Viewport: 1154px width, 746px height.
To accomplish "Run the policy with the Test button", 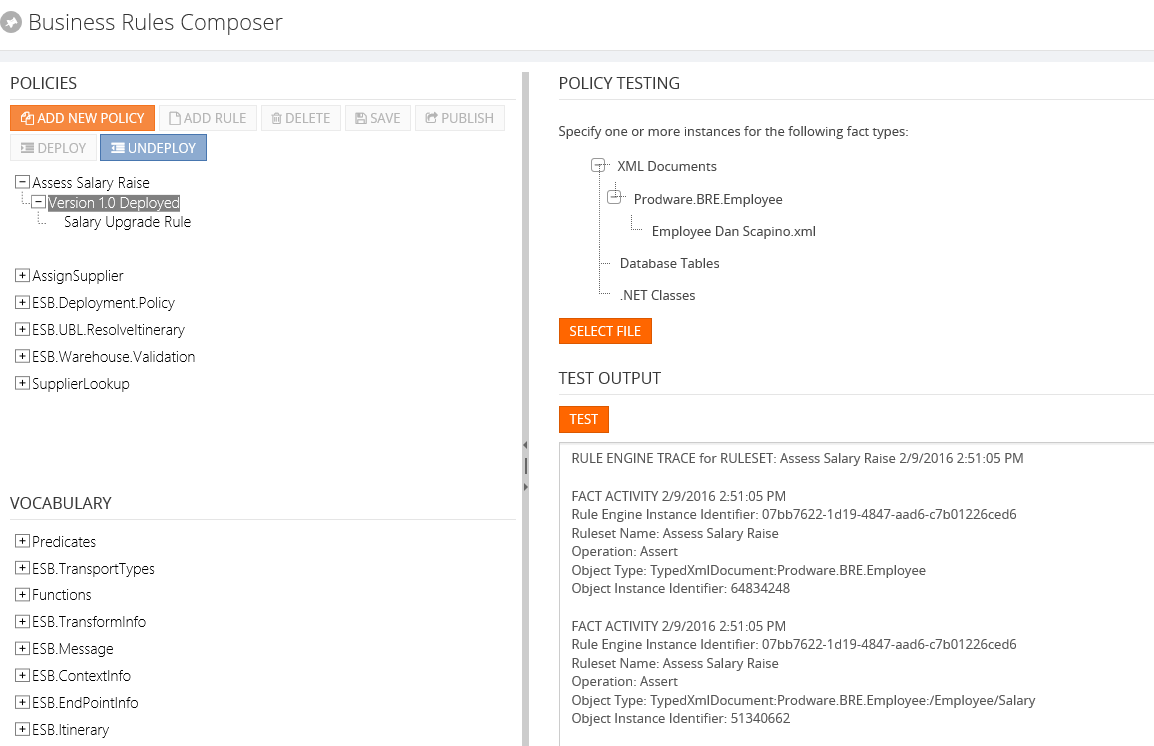I will (x=583, y=419).
